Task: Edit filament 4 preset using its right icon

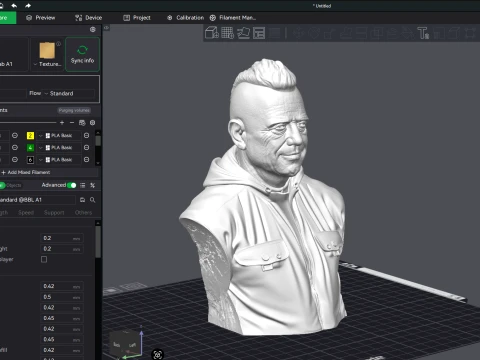Action: 86,147
